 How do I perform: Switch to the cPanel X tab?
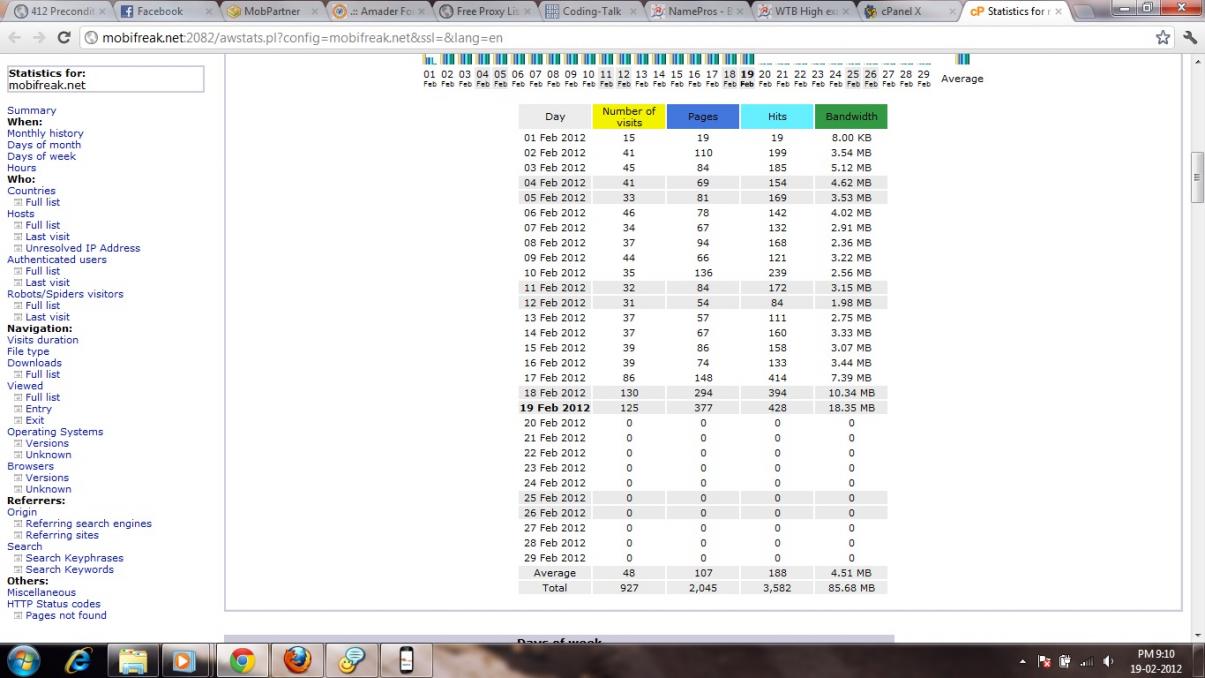tap(908, 11)
